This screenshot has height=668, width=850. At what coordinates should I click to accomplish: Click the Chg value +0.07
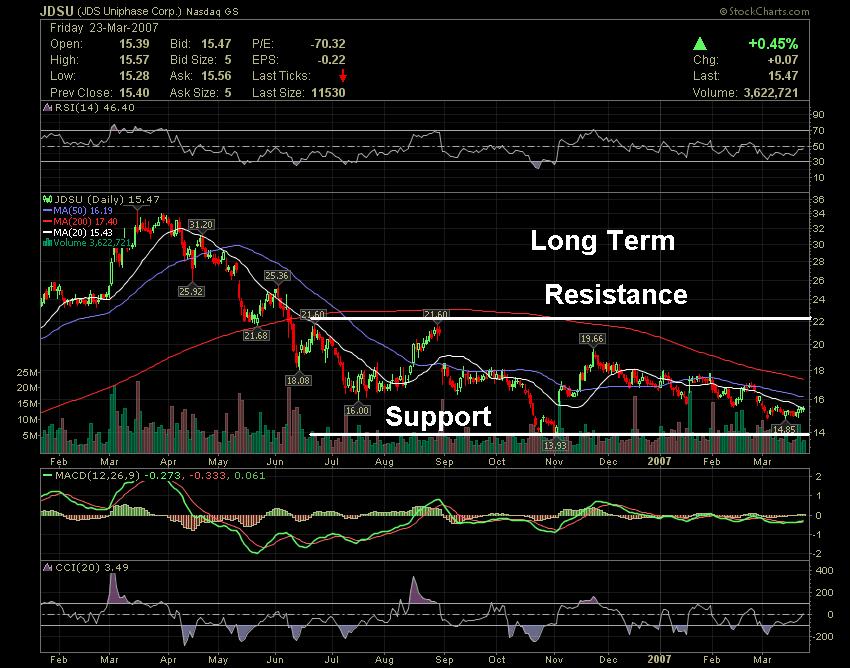point(783,60)
